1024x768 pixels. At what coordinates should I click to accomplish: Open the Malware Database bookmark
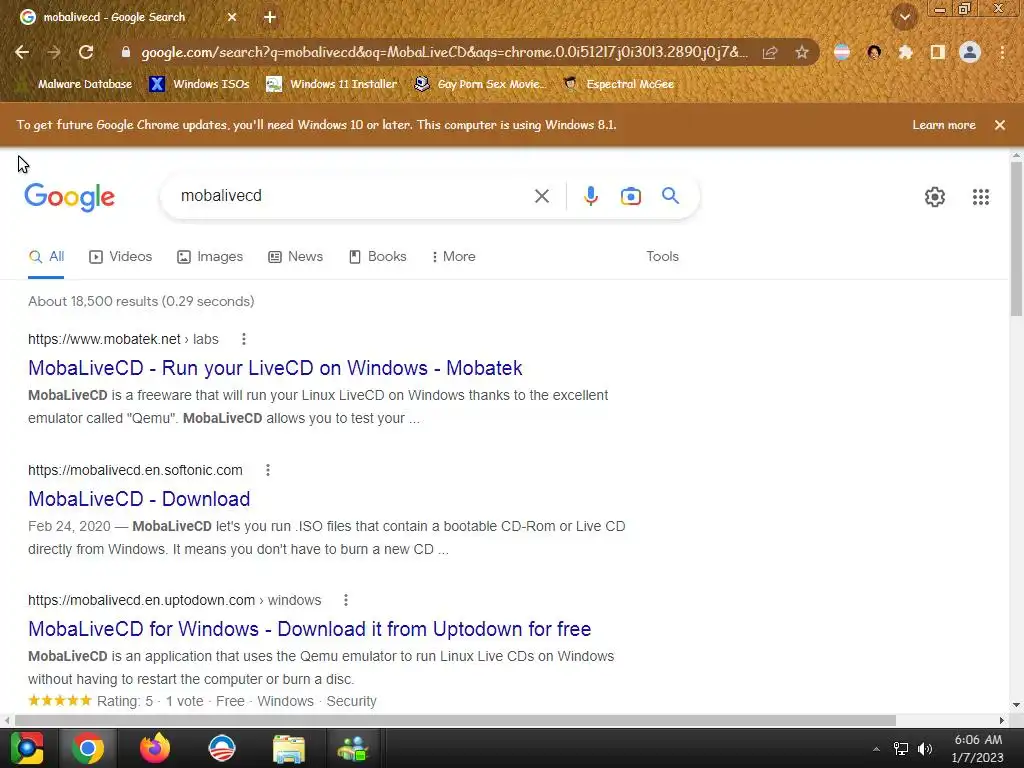click(x=77, y=84)
